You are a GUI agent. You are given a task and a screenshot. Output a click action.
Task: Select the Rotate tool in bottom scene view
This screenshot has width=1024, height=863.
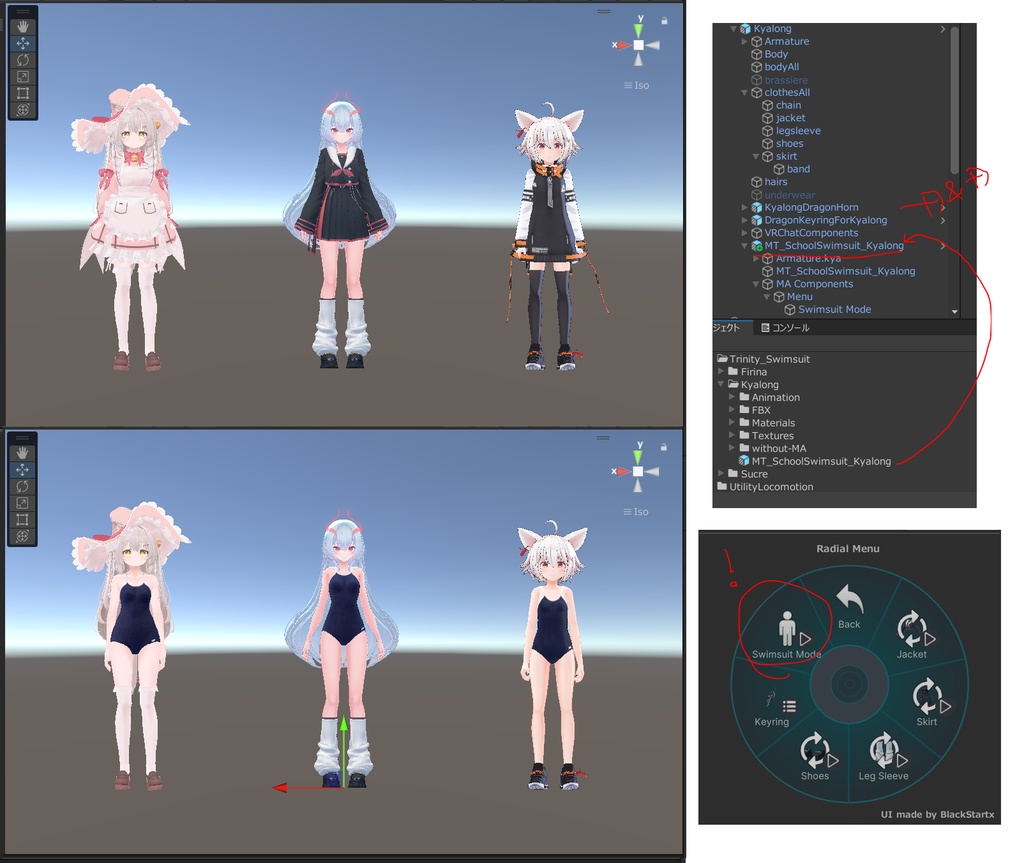click(22, 486)
